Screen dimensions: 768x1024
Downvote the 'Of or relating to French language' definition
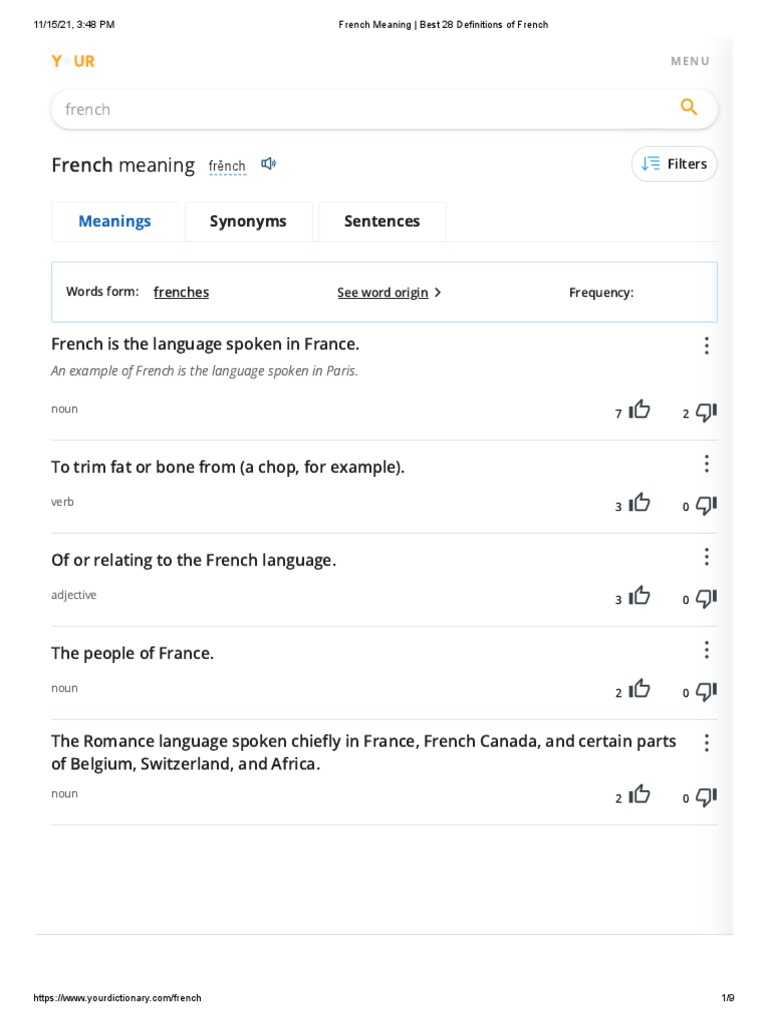tap(706, 598)
